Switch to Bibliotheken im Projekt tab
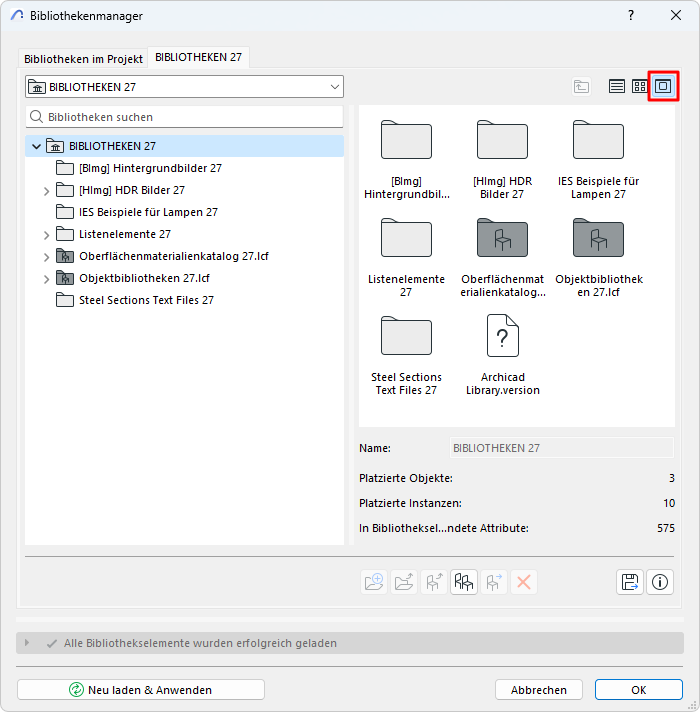The image size is (700, 712). (x=84, y=59)
